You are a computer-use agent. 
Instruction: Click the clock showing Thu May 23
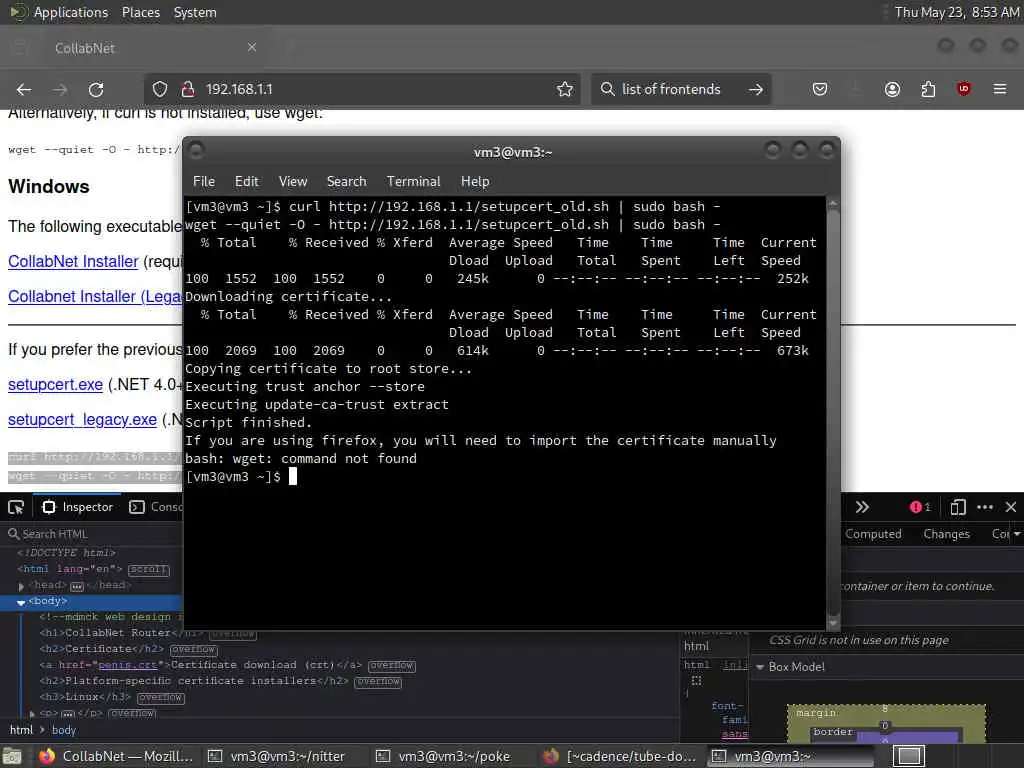(956, 12)
